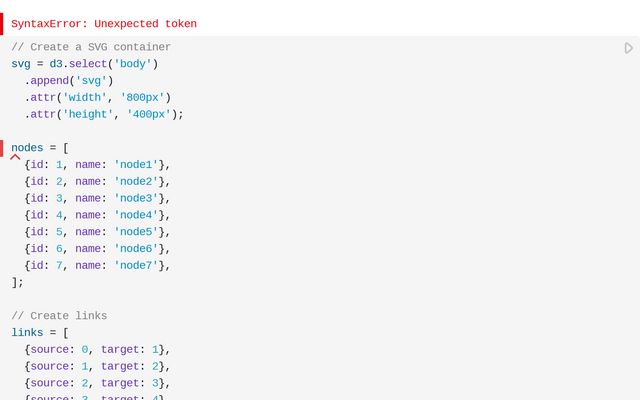The width and height of the screenshot is (640, 400).
Task: Click the line 'source: 2, target: 3'
Action: [x=97, y=383]
